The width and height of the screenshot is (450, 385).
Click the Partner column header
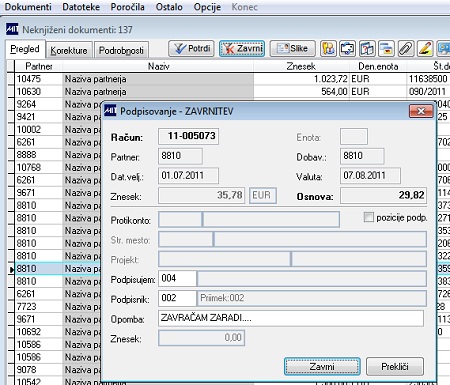point(39,66)
